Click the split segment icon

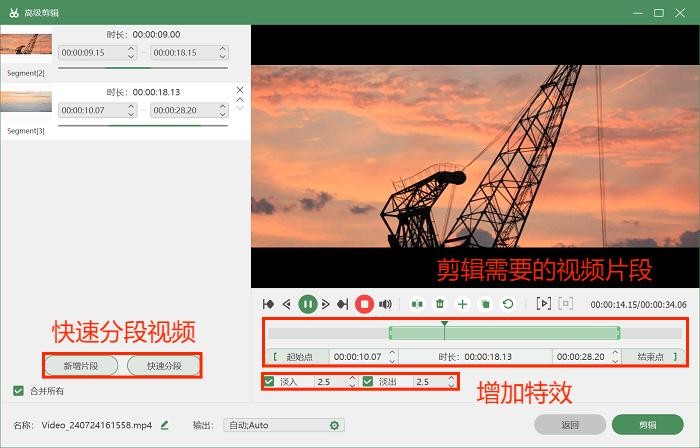pos(418,303)
